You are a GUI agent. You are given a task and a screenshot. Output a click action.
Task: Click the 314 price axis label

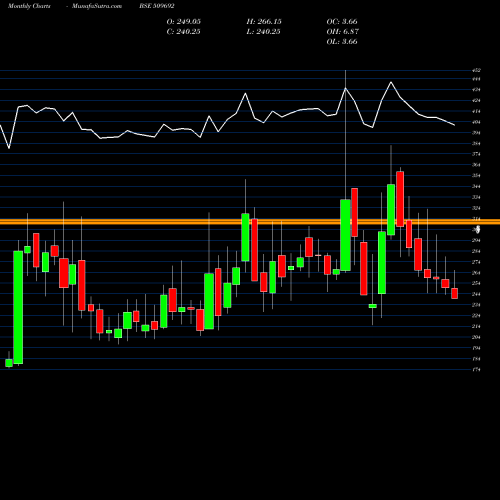(476, 219)
